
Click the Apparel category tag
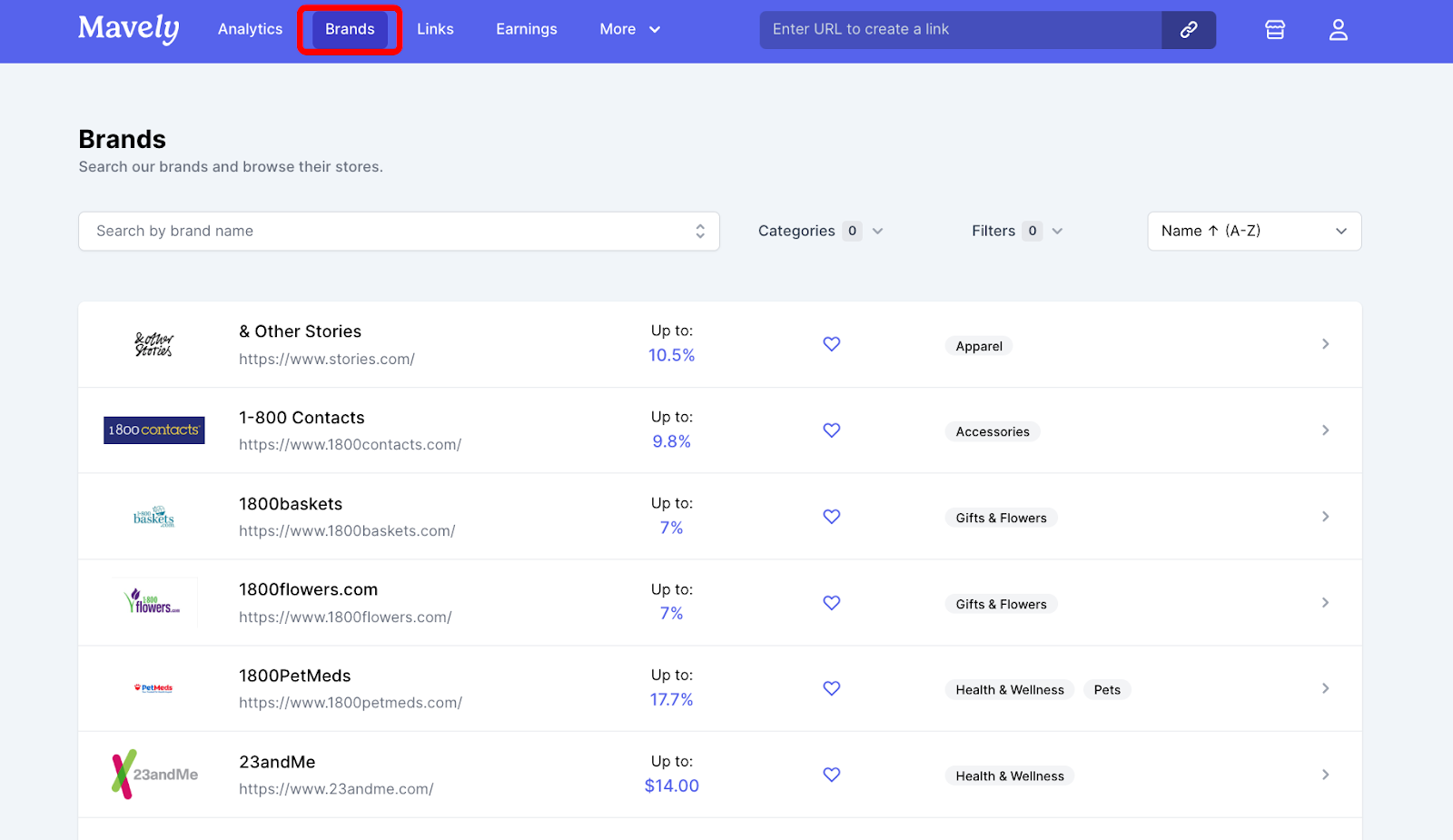(979, 346)
